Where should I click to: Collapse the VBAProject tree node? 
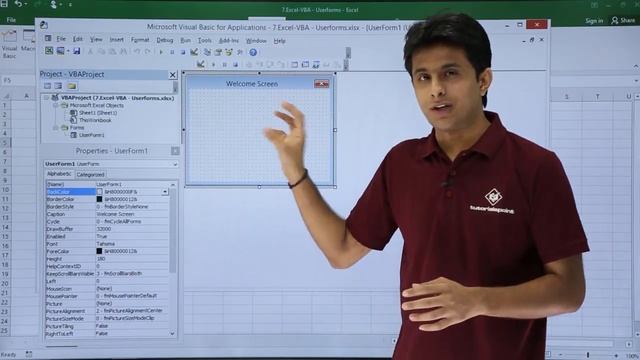pyautogui.click(x=47, y=98)
